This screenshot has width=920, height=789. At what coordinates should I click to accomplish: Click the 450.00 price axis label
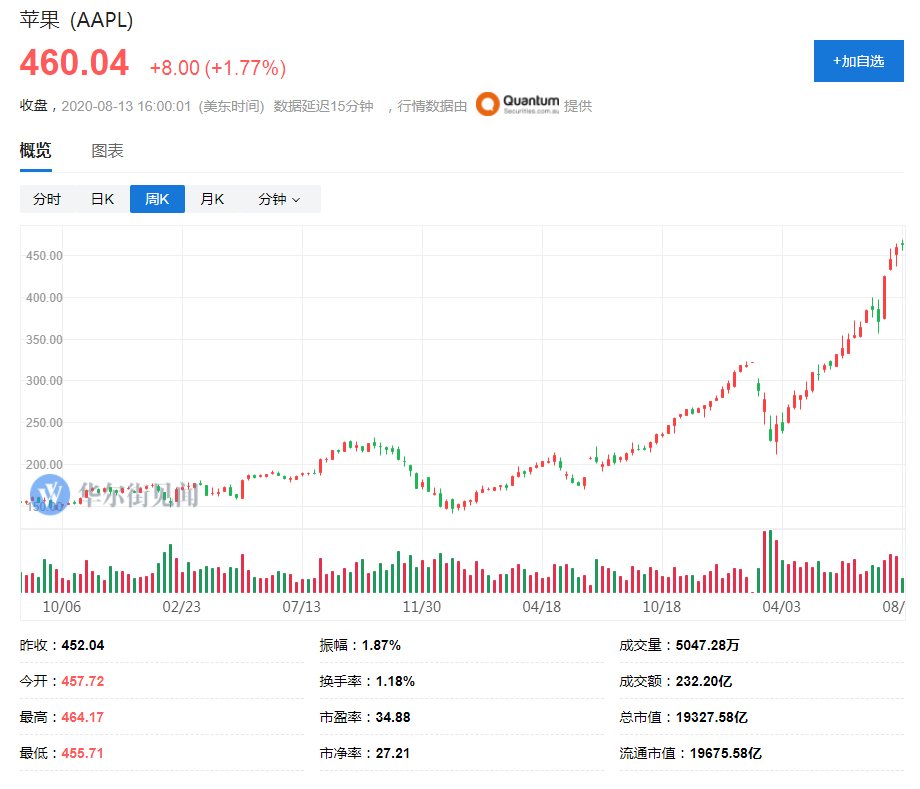click(x=44, y=256)
